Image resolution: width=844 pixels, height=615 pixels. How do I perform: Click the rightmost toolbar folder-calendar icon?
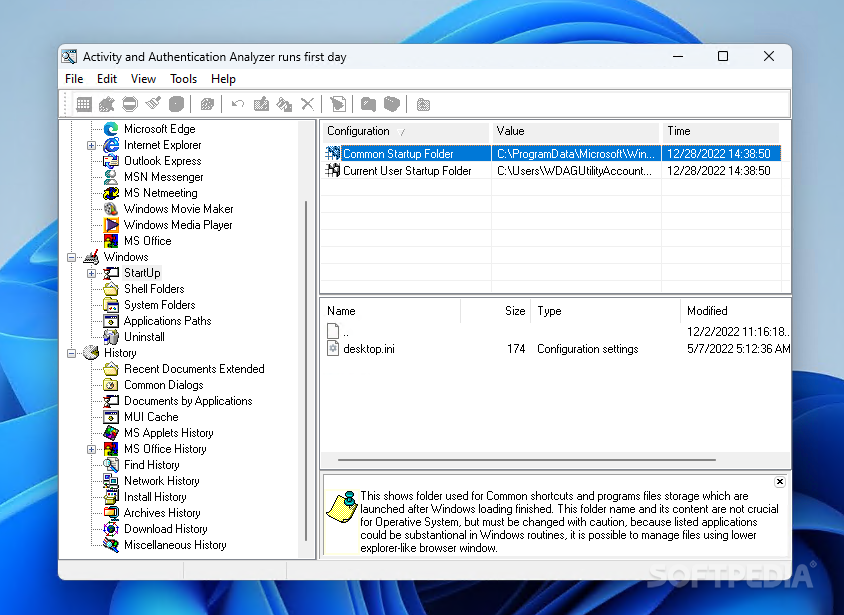424,104
